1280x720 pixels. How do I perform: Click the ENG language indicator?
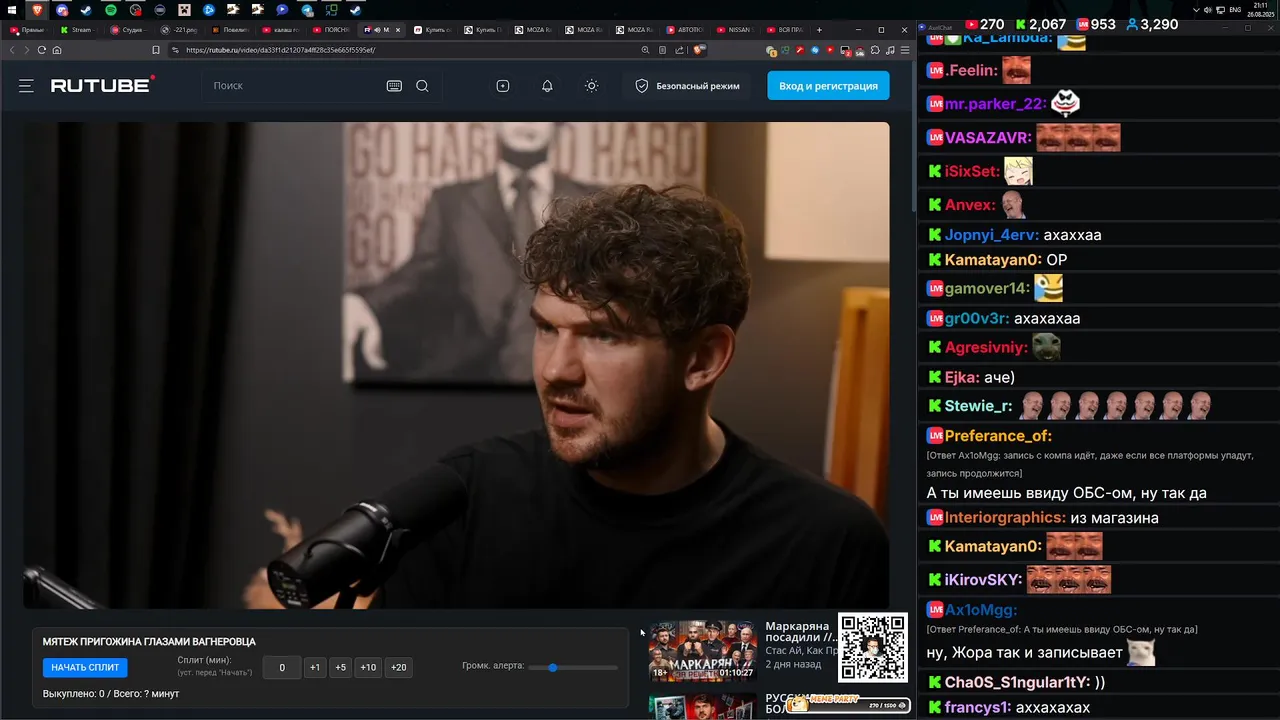[1235, 10]
